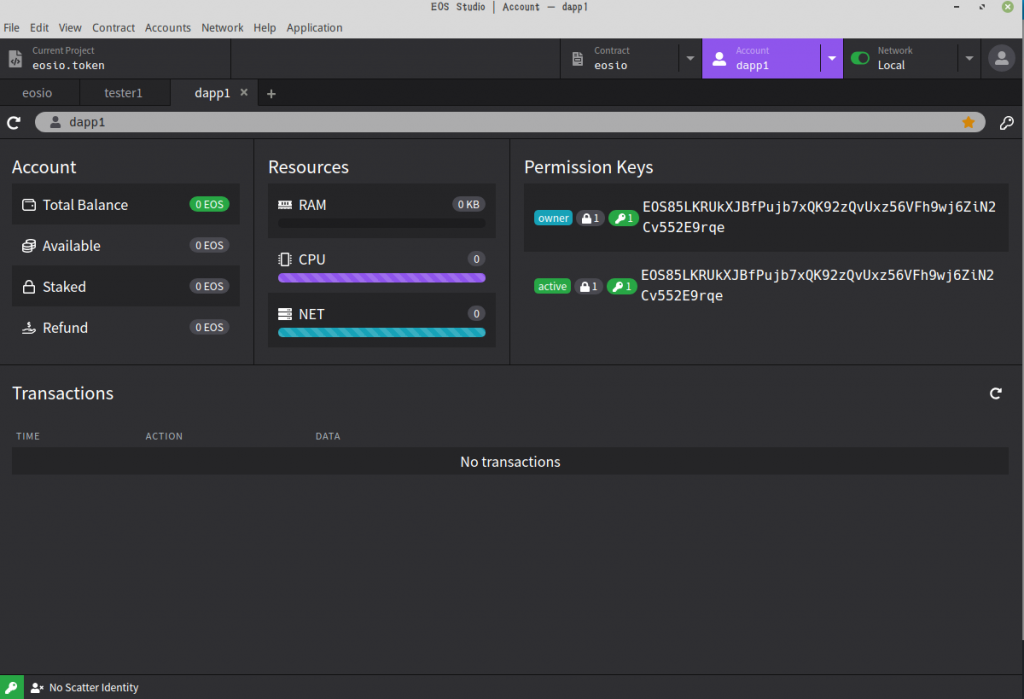
Task: Open the File menu
Action: [11, 27]
